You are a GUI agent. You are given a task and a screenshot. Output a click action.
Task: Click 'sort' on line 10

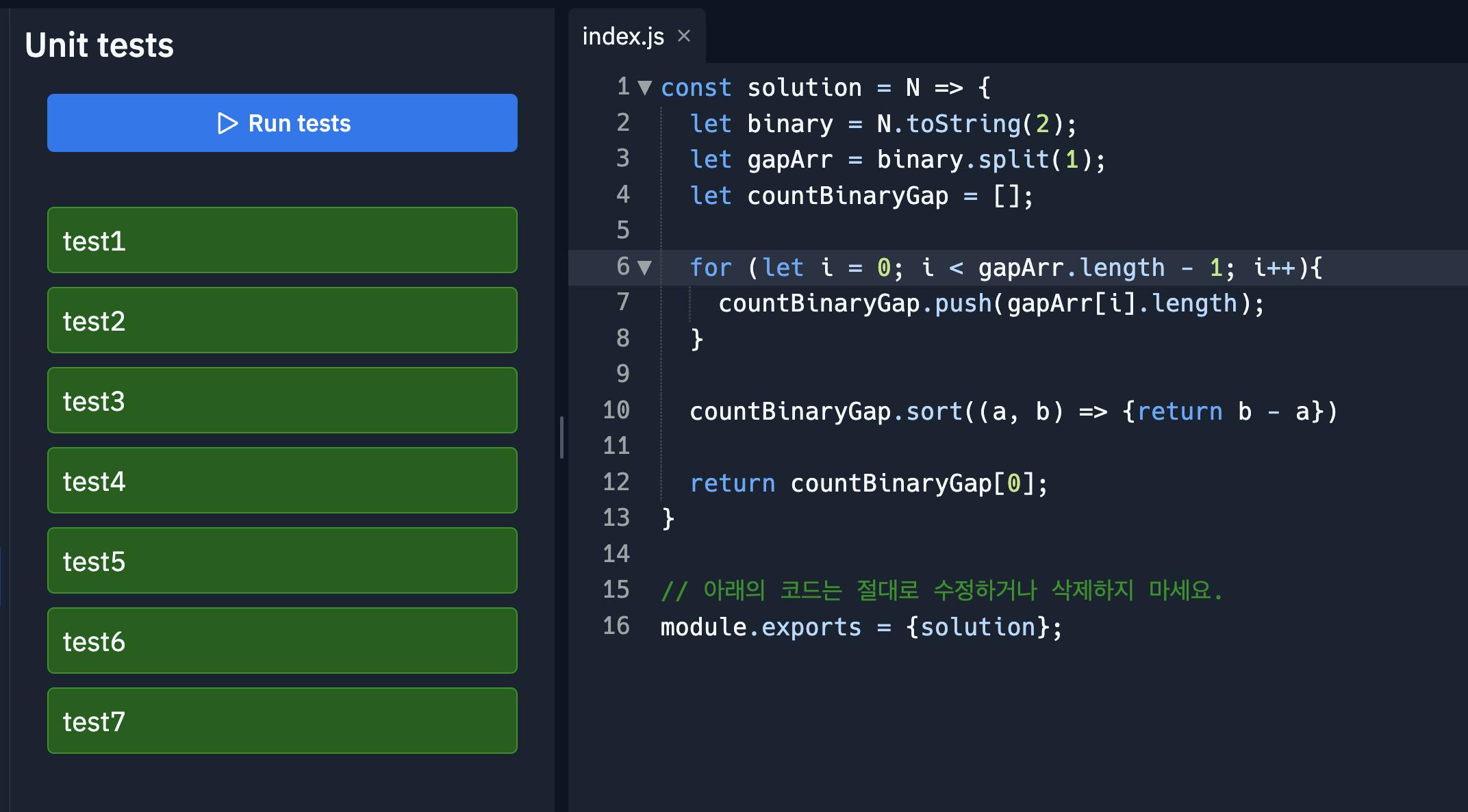point(935,411)
